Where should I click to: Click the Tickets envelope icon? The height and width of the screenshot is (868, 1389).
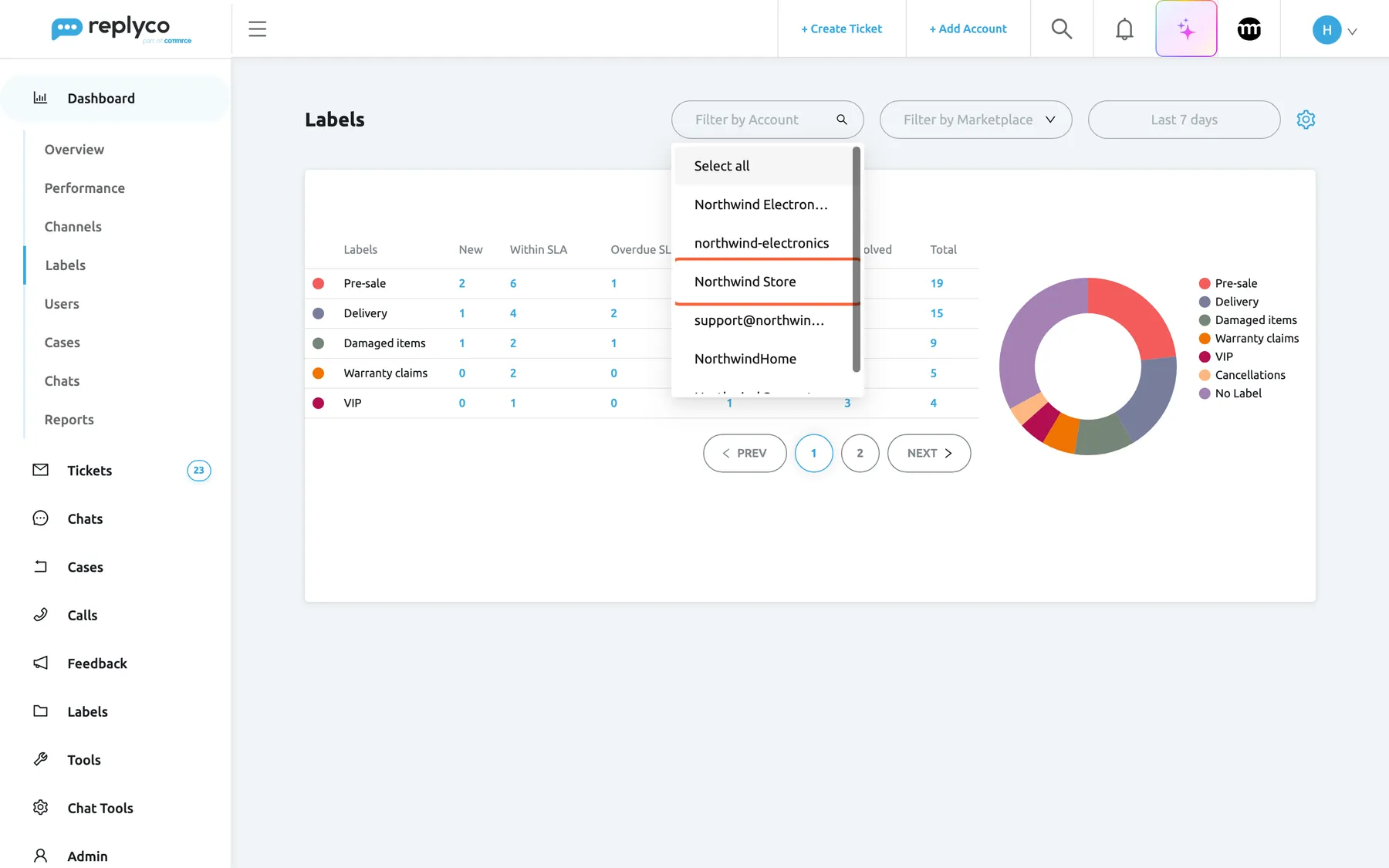[x=41, y=470]
